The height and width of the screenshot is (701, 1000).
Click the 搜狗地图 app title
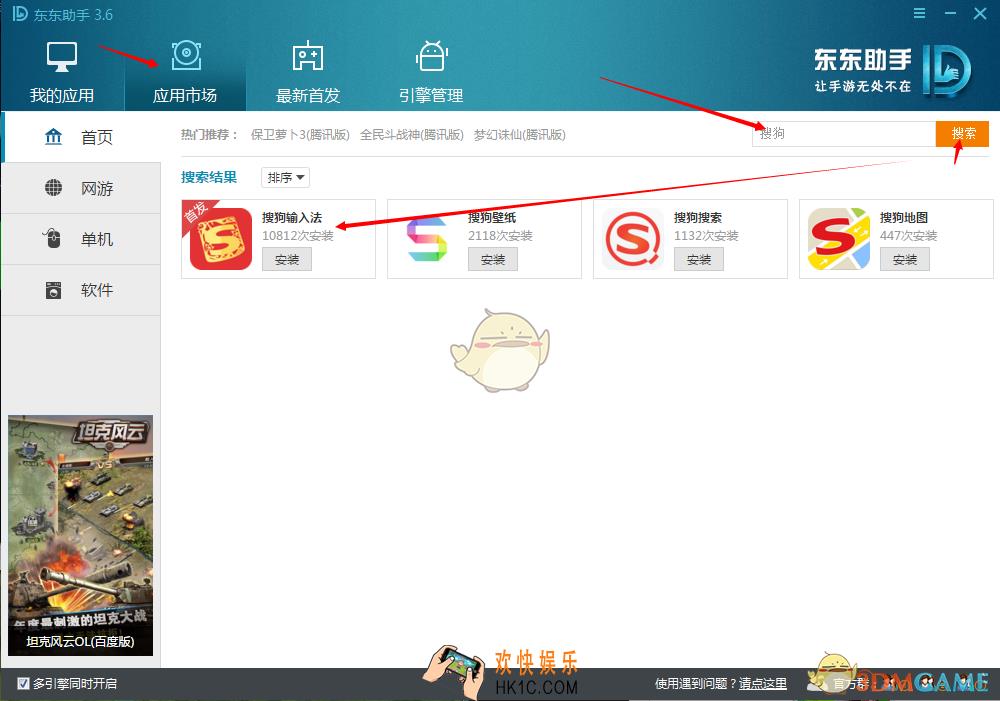pyautogui.click(x=904, y=218)
